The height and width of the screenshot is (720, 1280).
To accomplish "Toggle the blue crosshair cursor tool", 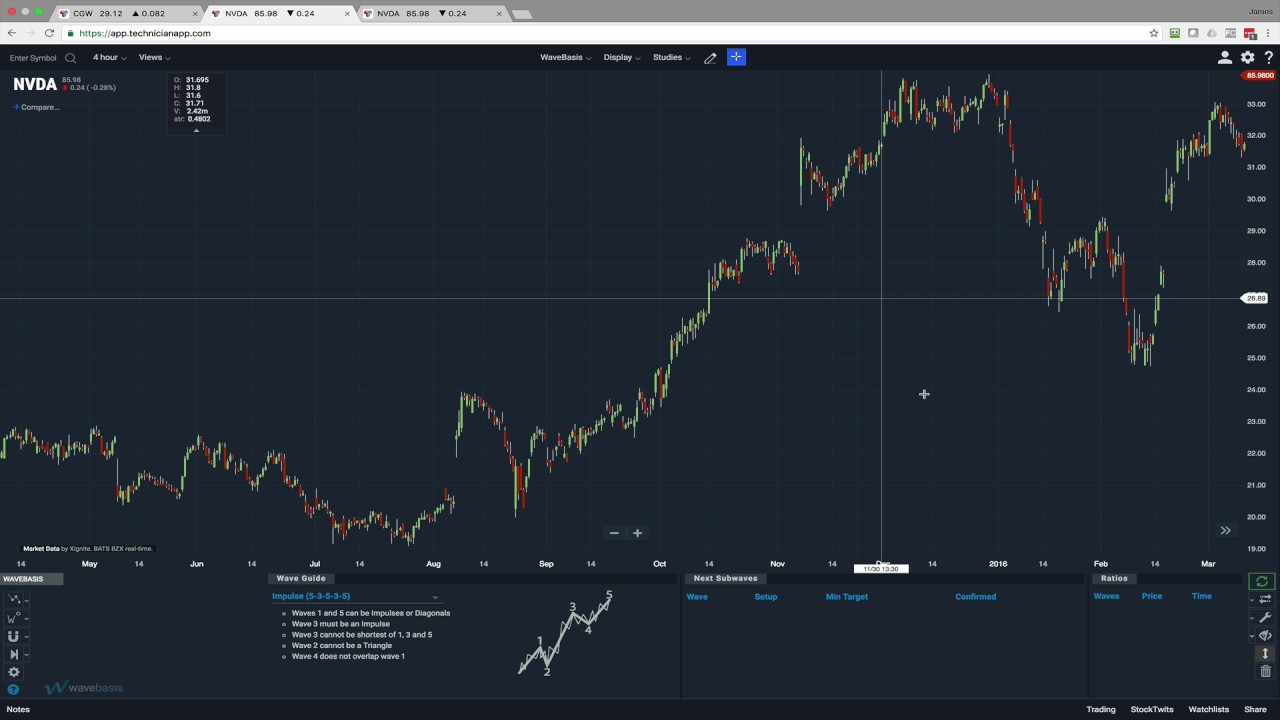I will (736, 57).
